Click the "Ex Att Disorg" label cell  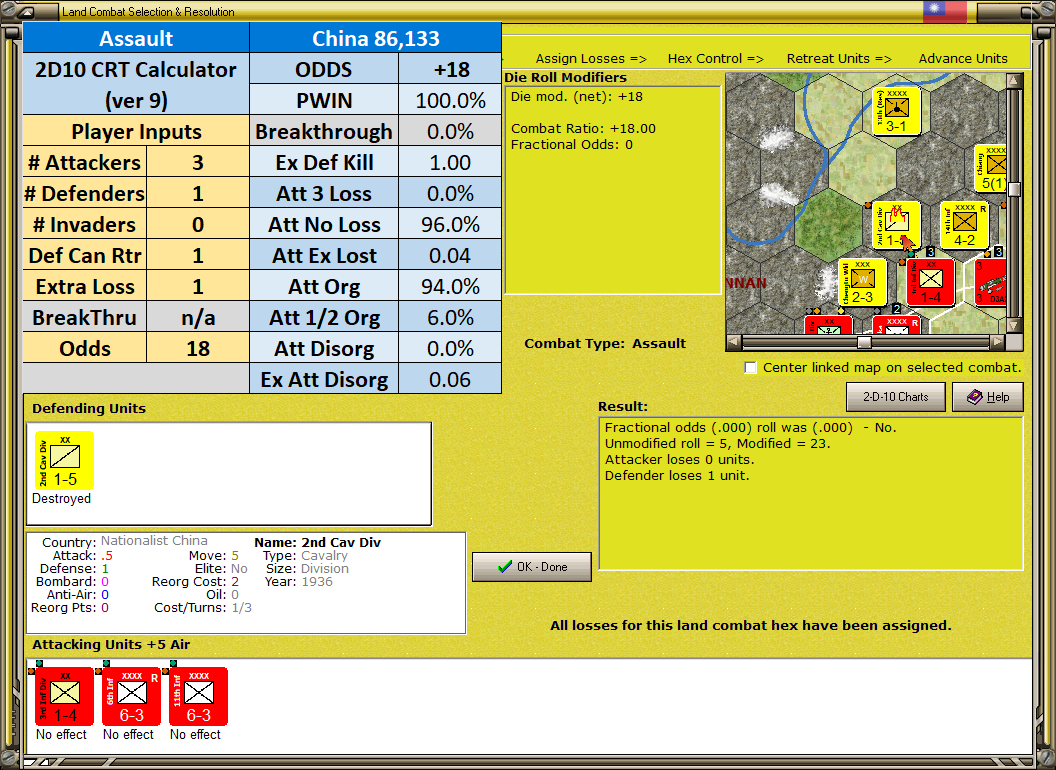click(x=324, y=379)
